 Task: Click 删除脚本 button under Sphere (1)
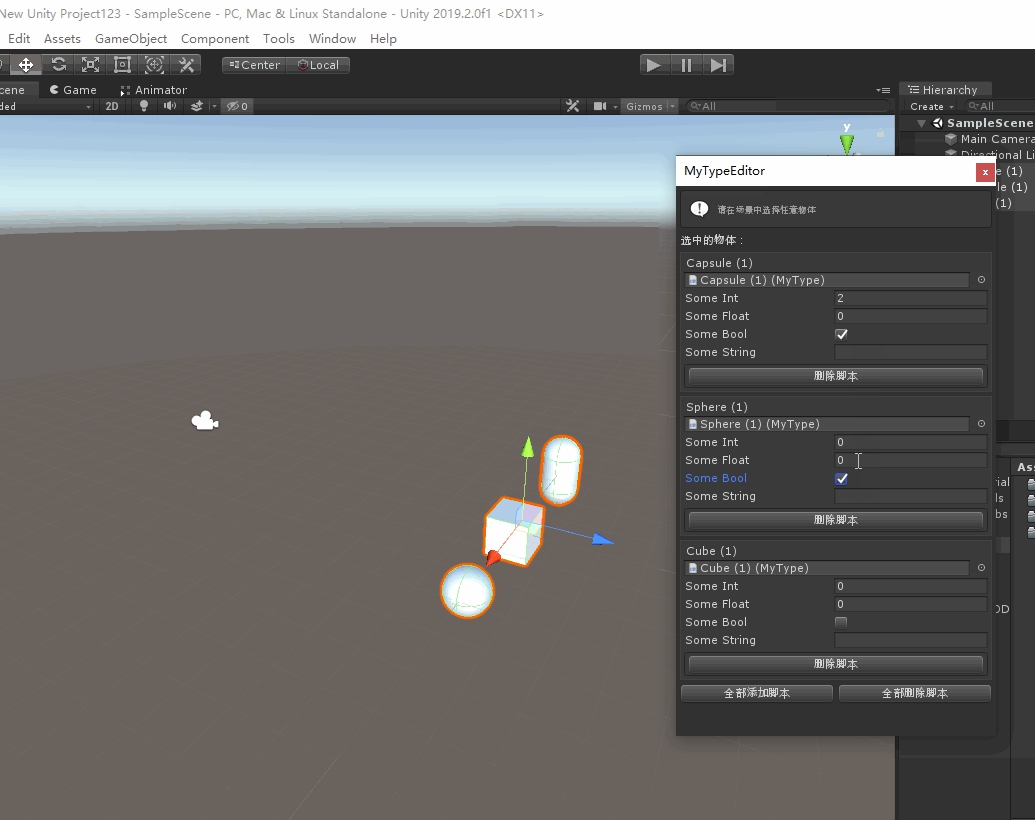pos(836,520)
